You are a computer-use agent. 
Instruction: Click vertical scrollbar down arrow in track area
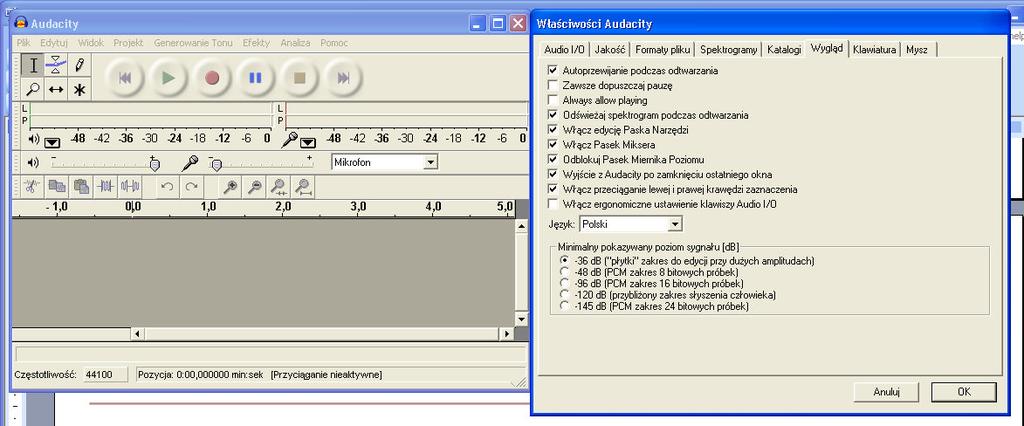coord(520,320)
